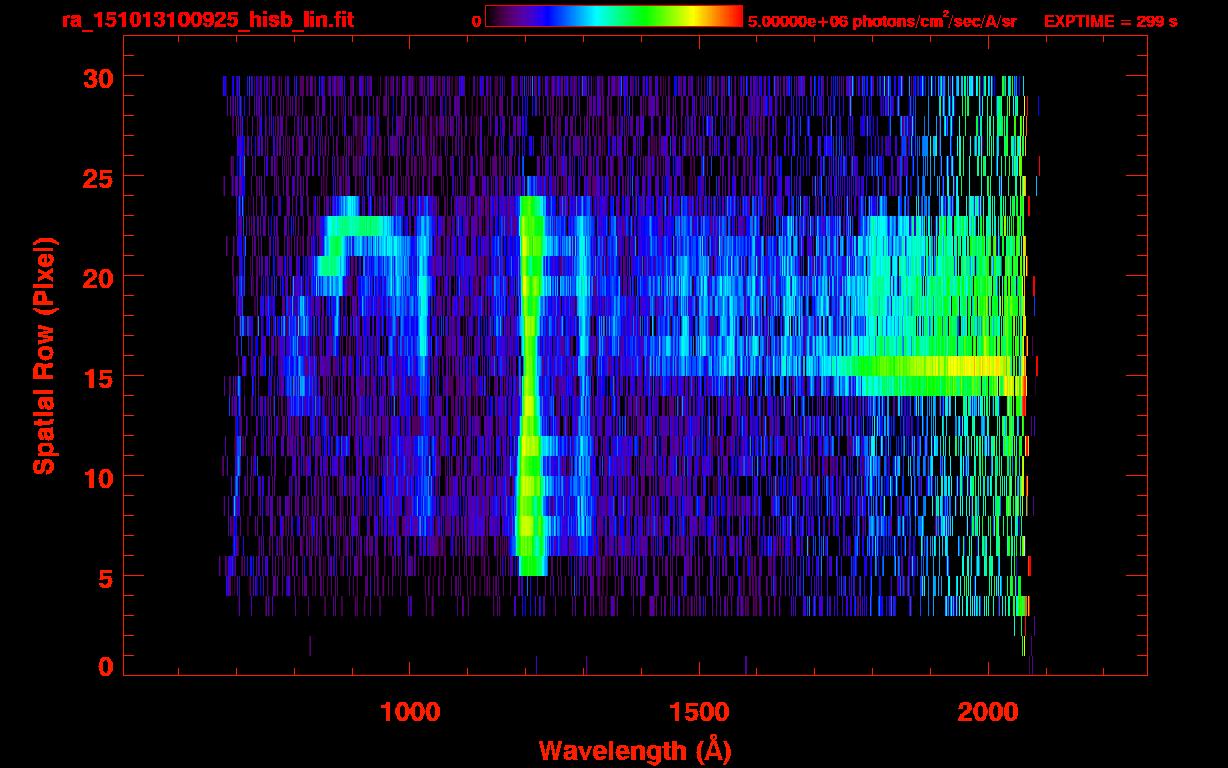1228x768 pixels.
Task: Click the Spatial Row (Pixel) axis label
Action: pyautogui.click(x=46, y=356)
